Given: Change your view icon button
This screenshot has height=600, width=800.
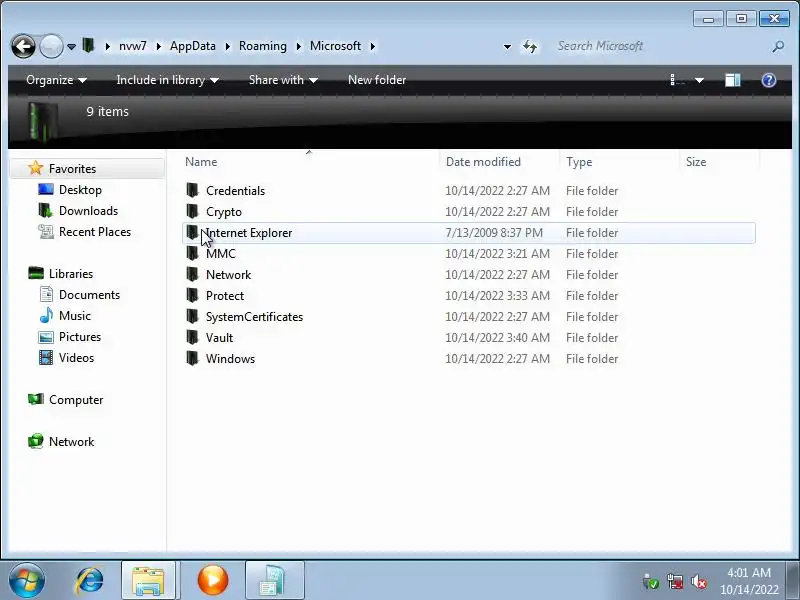Looking at the screenshot, I should (677, 80).
